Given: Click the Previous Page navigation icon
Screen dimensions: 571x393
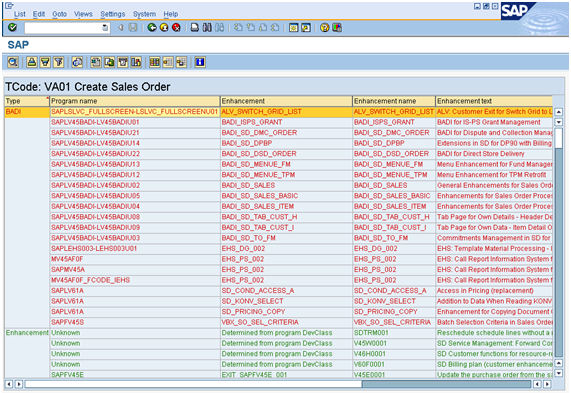Looking at the screenshot, I should click(251, 28).
